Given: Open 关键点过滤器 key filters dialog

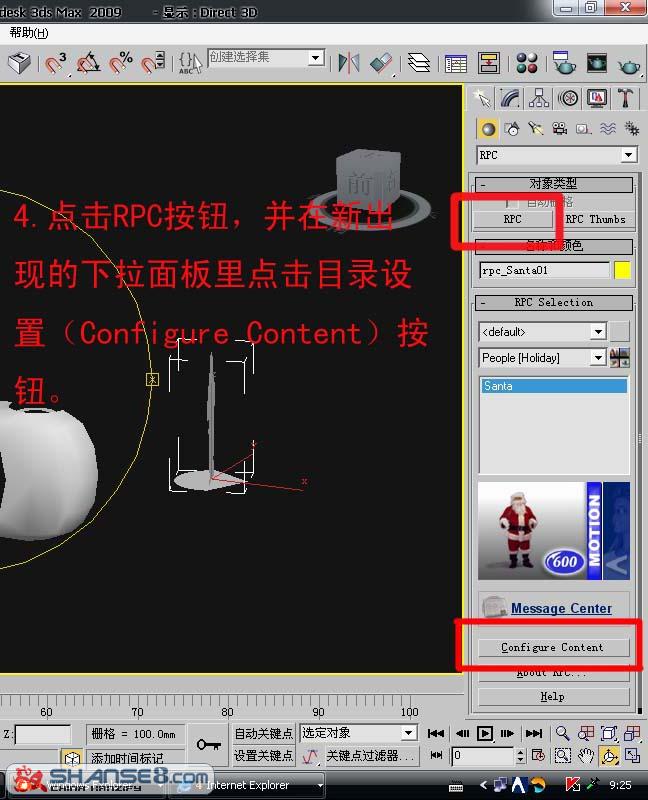Looking at the screenshot, I should tap(371, 755).
